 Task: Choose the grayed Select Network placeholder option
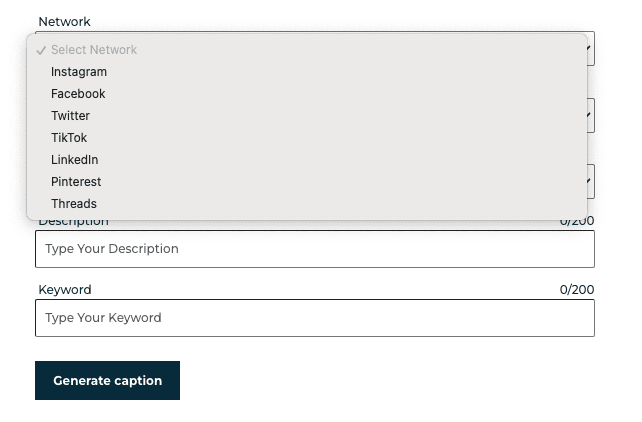point(94,50)
